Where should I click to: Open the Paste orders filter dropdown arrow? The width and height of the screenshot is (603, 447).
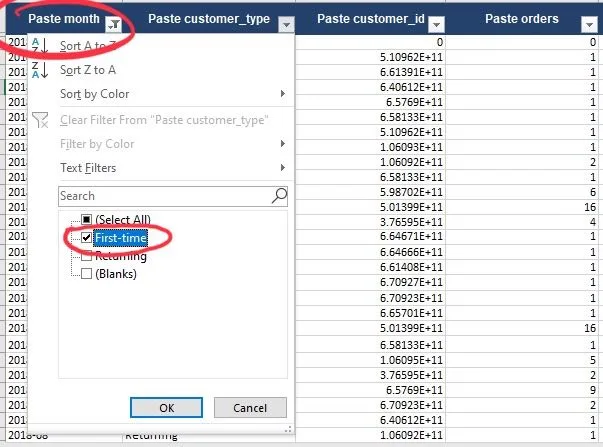(x=591, y=21)
